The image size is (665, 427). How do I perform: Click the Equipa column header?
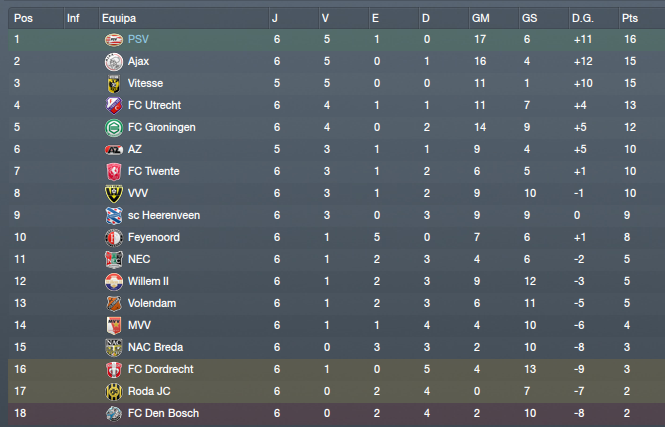point(119,18)
